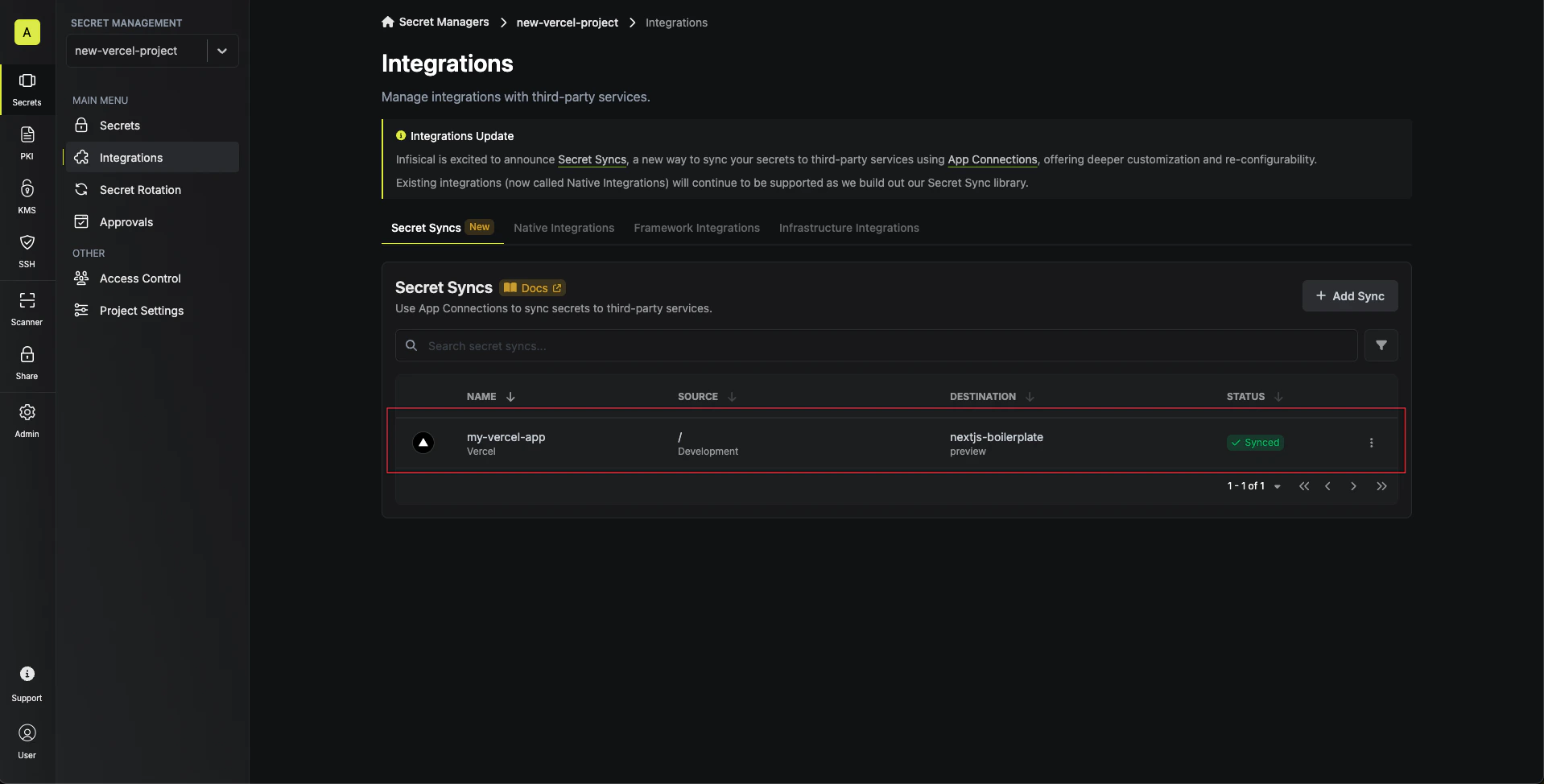Sort by Status column arrow

(1278, 397)
